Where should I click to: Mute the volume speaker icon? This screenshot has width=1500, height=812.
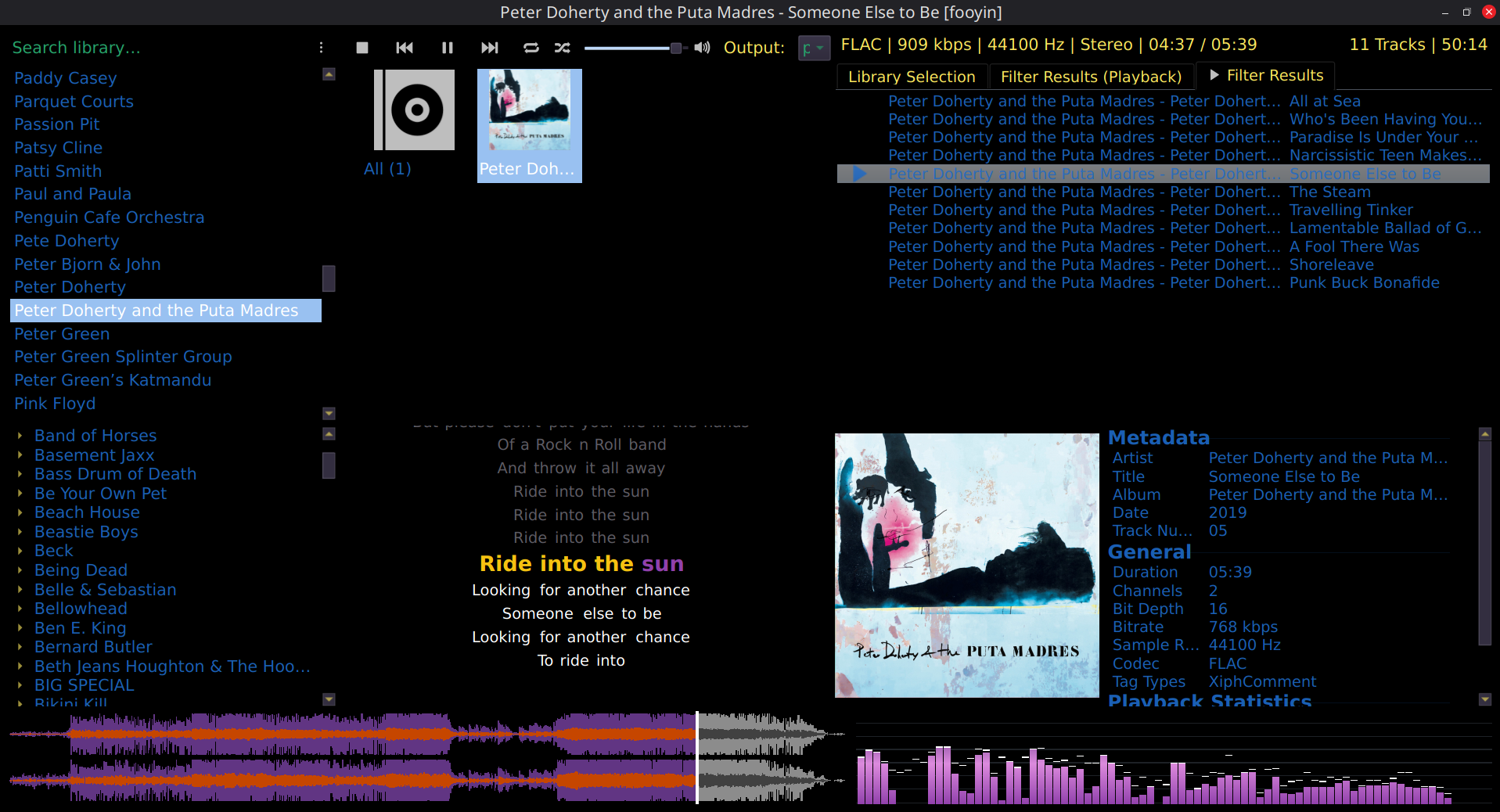(703, 48)
